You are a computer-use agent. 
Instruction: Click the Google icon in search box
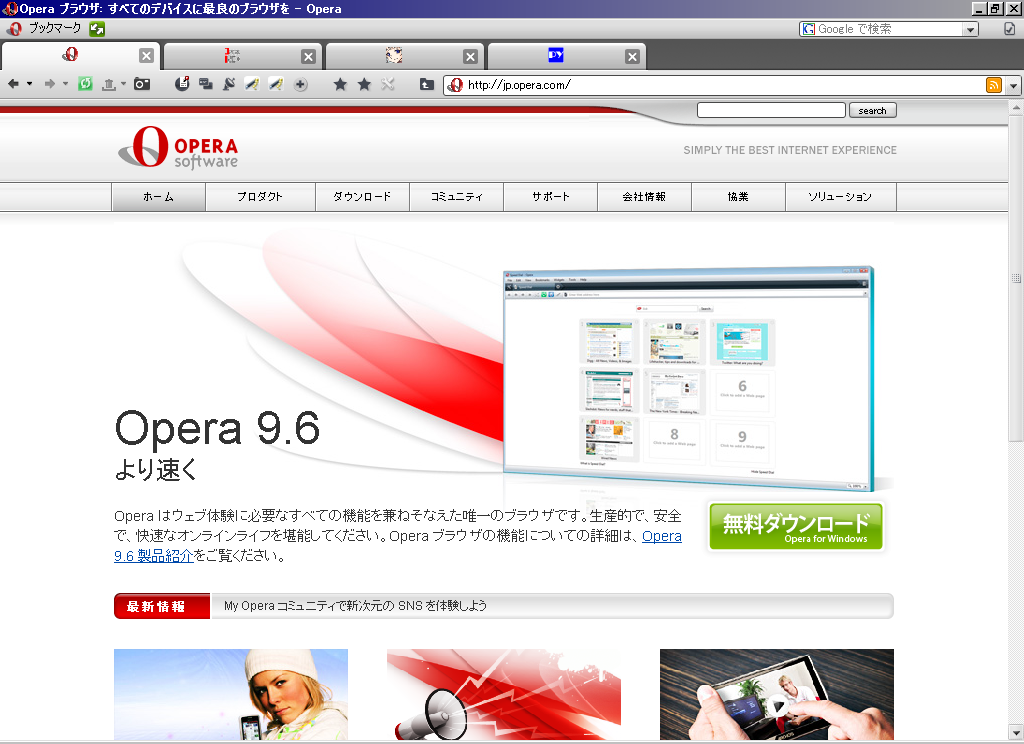808,29
